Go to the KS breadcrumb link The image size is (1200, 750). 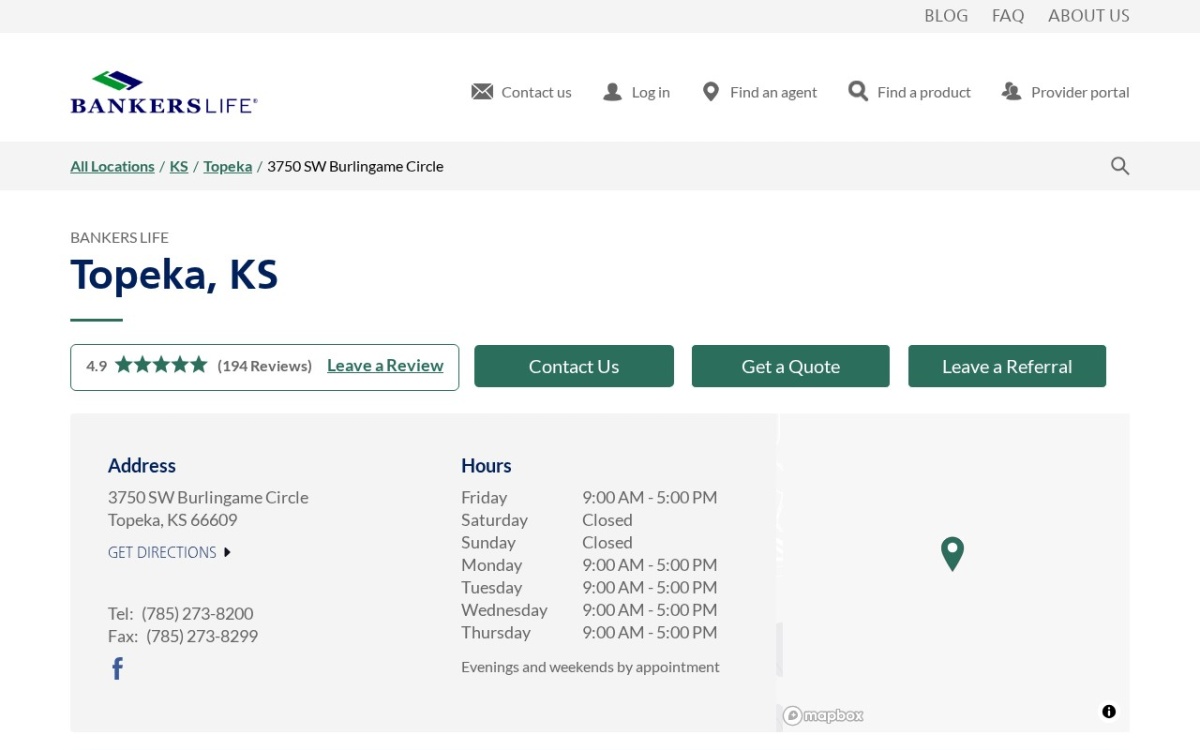[x=179, y=166]
